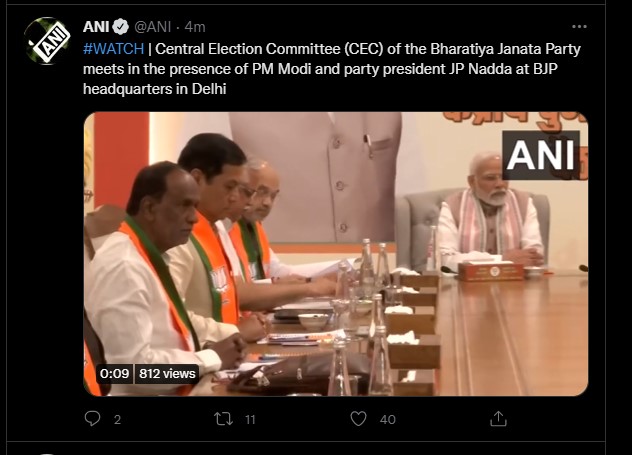
Task: Click the 812 views label
Action: pyautogui.click(x=167, y=374)
